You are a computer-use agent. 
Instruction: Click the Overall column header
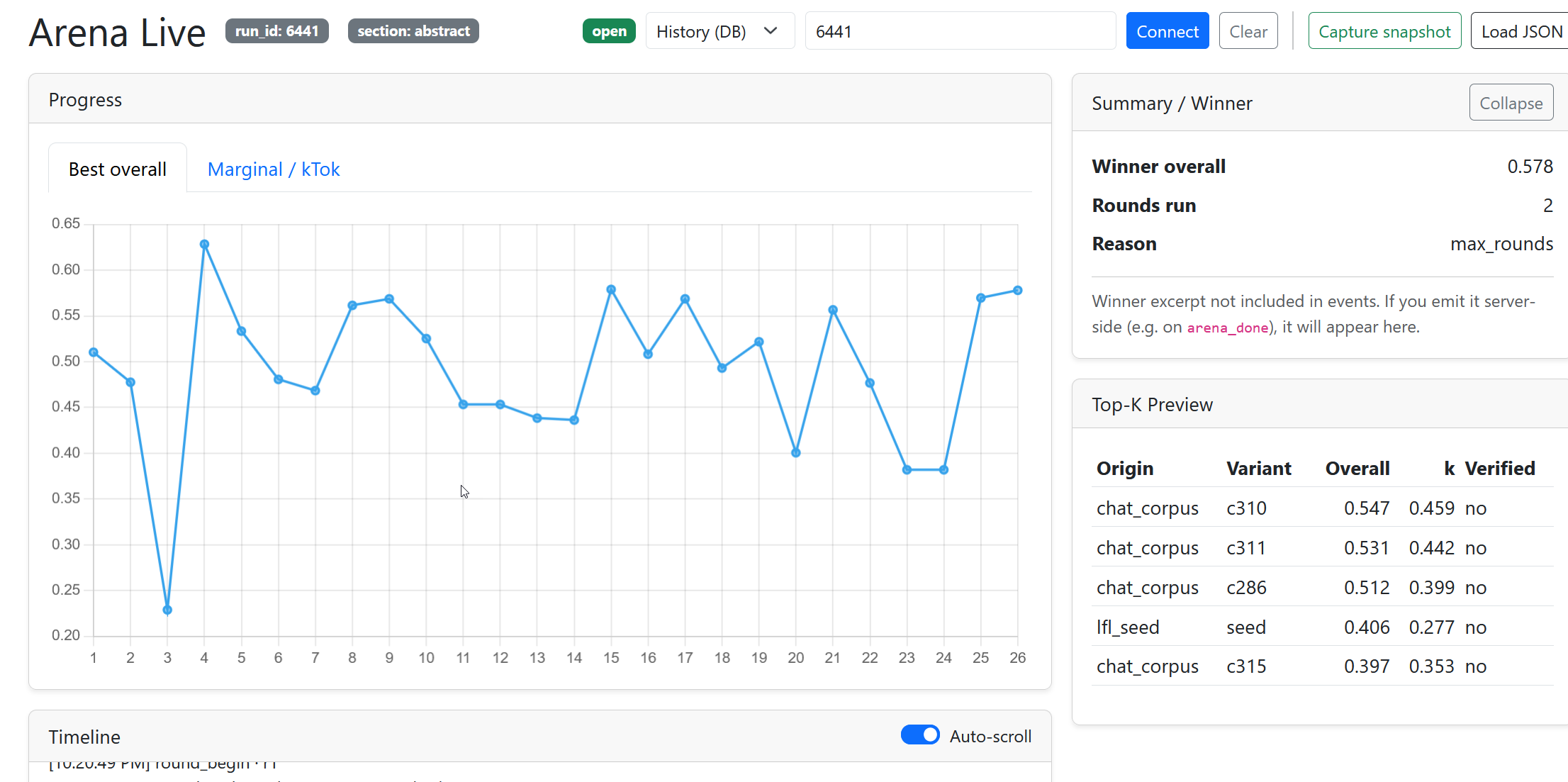click(1357, 468)
